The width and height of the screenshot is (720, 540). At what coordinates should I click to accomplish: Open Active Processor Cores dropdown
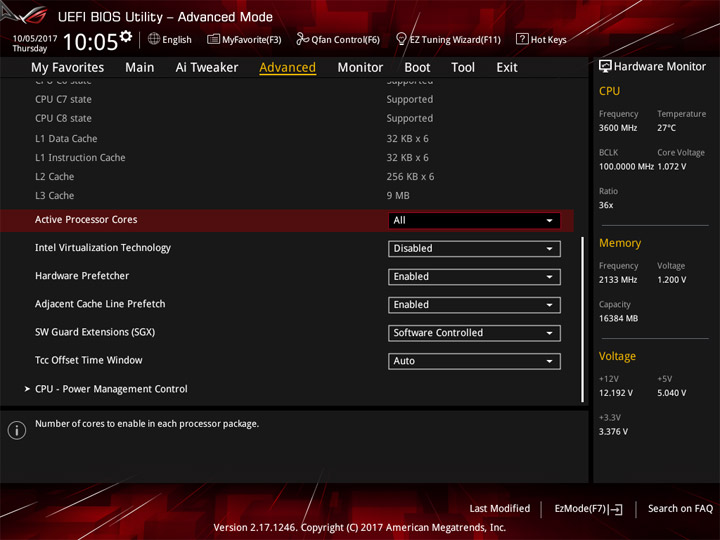[474, 220]
